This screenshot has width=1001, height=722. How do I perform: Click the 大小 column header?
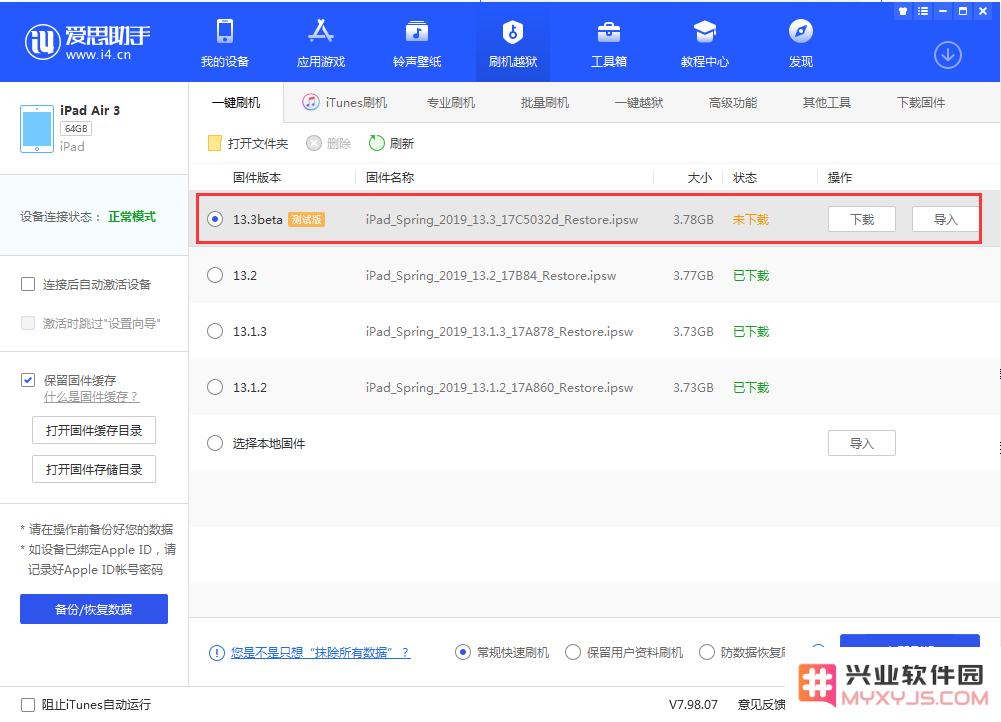700,177
